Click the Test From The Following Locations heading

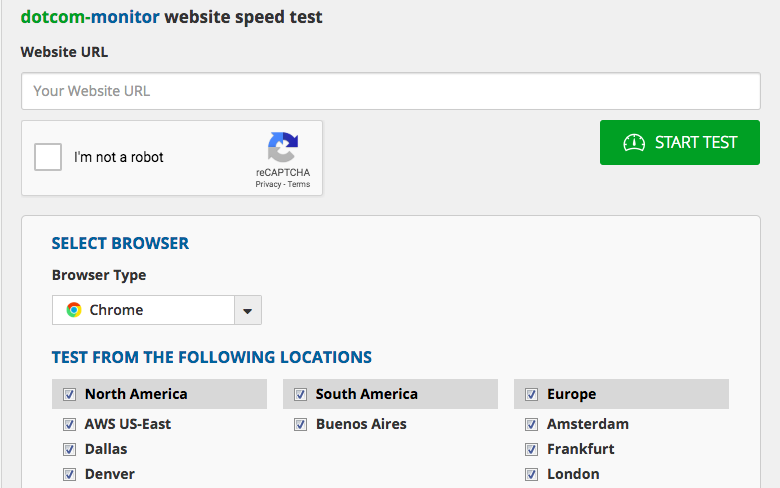212,357
